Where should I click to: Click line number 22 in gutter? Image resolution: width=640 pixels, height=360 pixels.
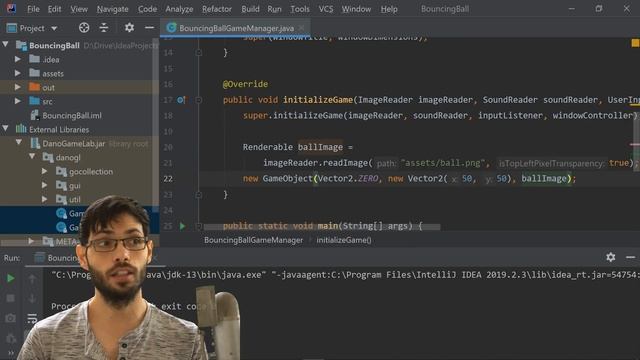click(168, 179)
